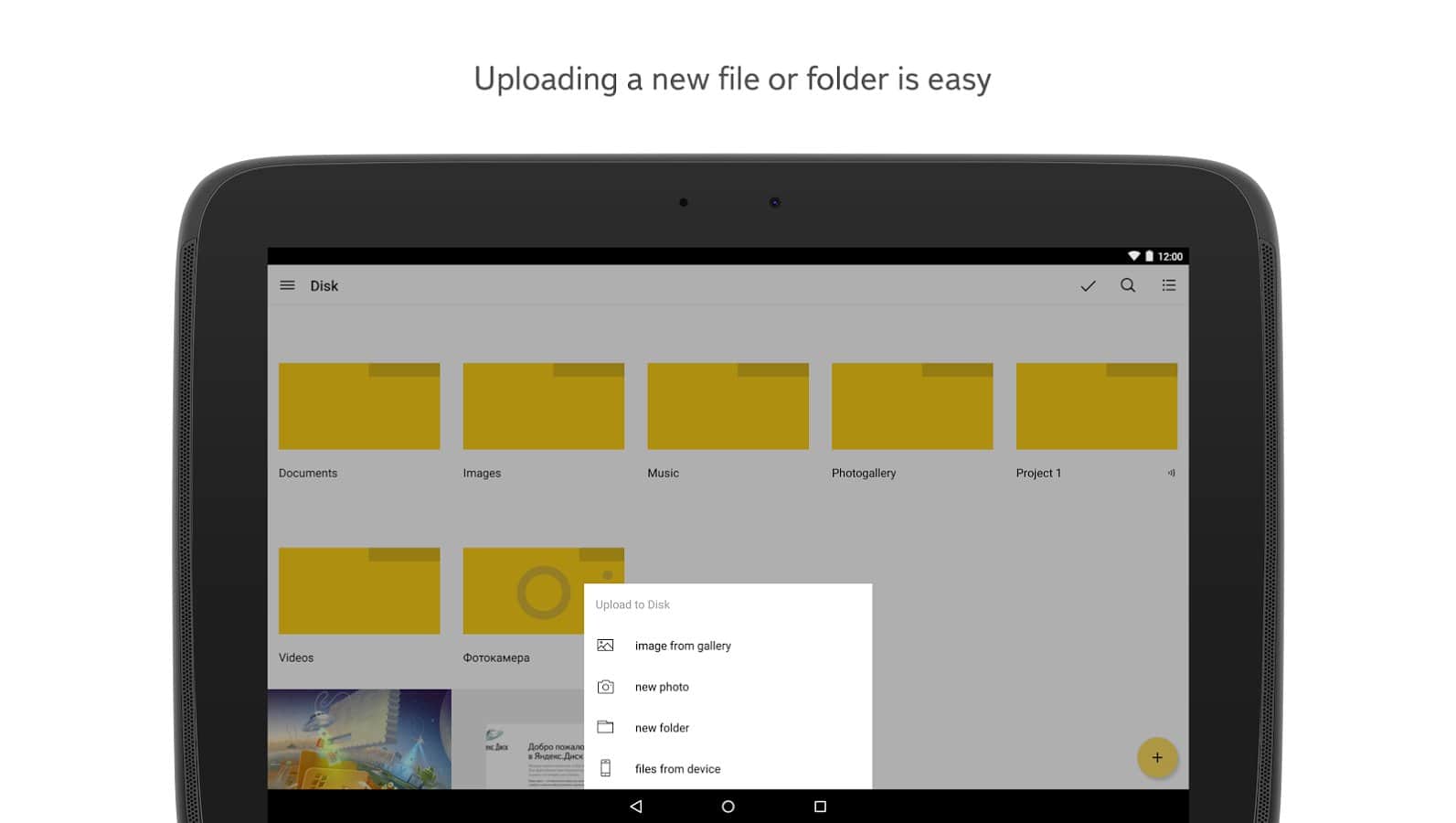Open the colorful illustration image thumbnail

(x=359, y=739)
